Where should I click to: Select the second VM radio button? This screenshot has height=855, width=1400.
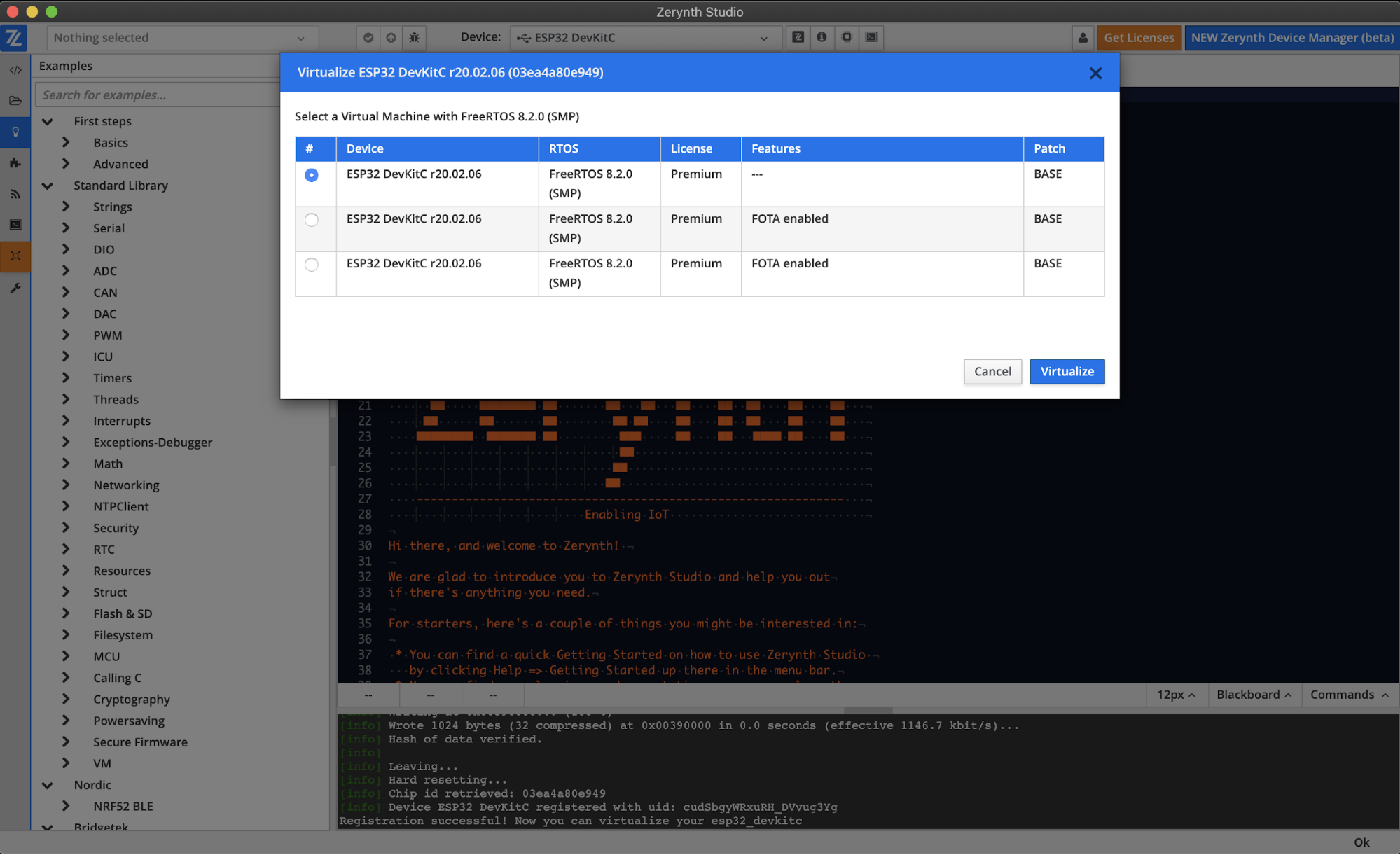[312, 220]
